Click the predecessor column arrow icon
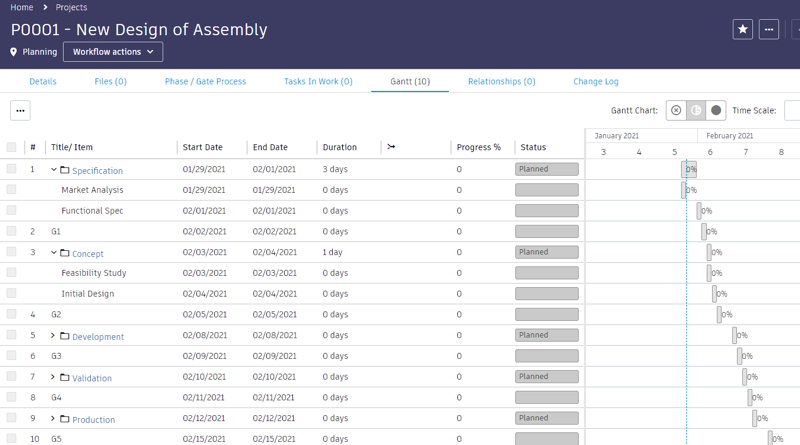This screenshot has width=800, height=445. (x=391, y=147)
